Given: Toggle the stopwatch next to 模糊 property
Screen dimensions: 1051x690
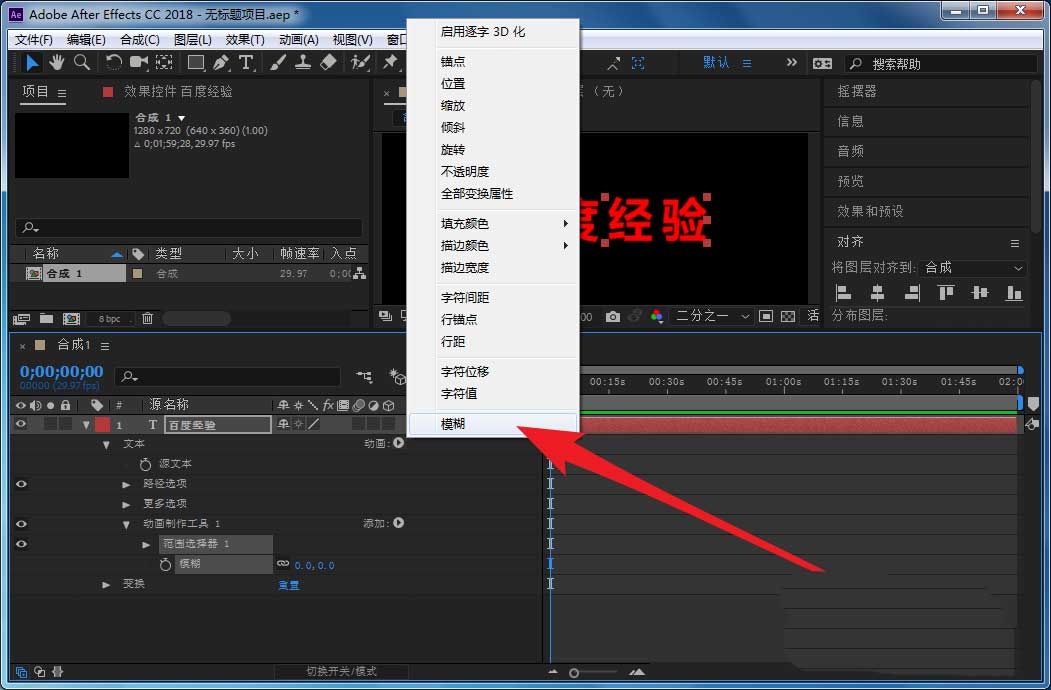Looking at the screenshot, I should [166, 564].
